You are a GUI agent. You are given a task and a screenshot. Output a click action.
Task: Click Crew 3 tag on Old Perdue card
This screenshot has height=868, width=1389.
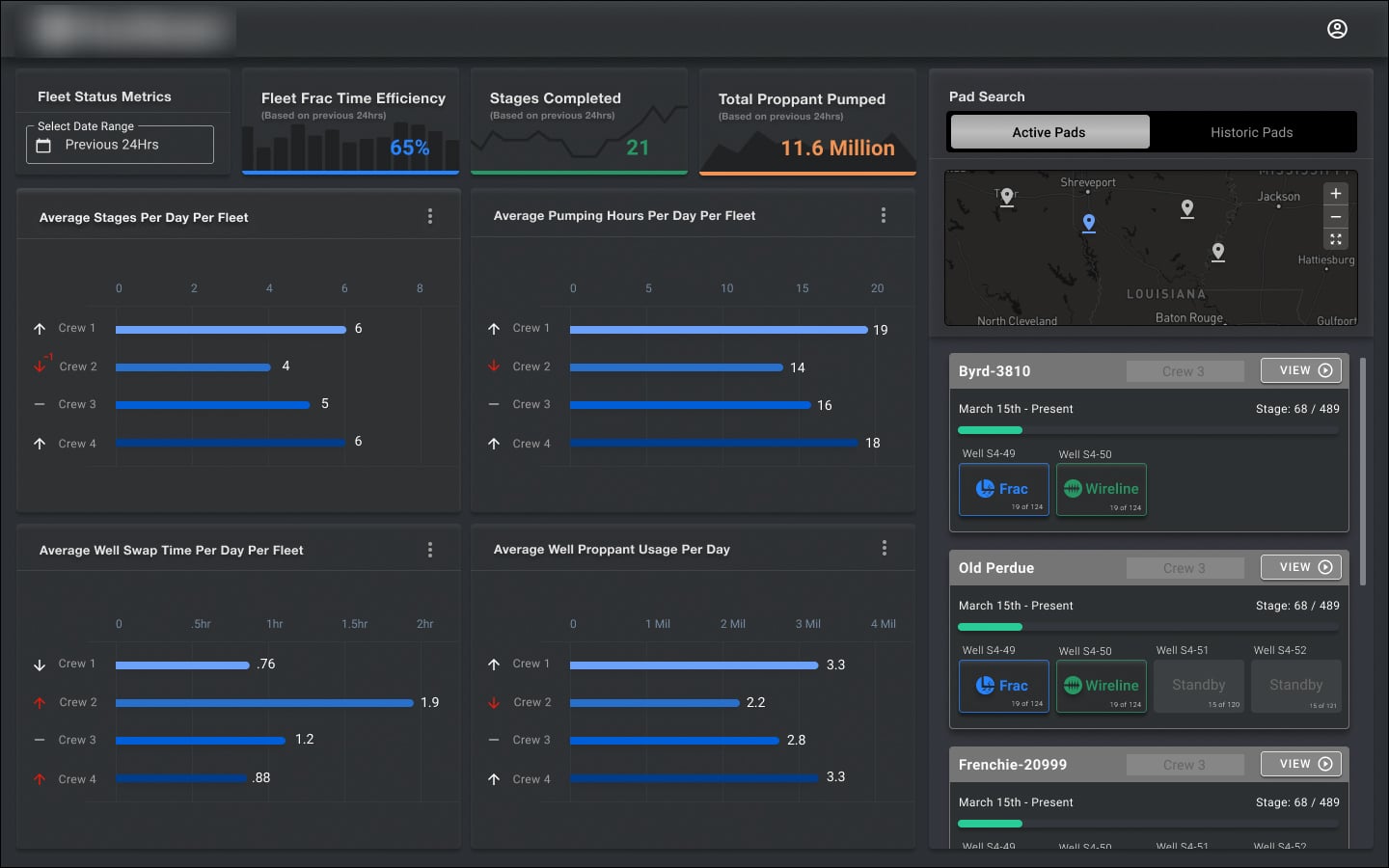click(x=1184, y=568)
